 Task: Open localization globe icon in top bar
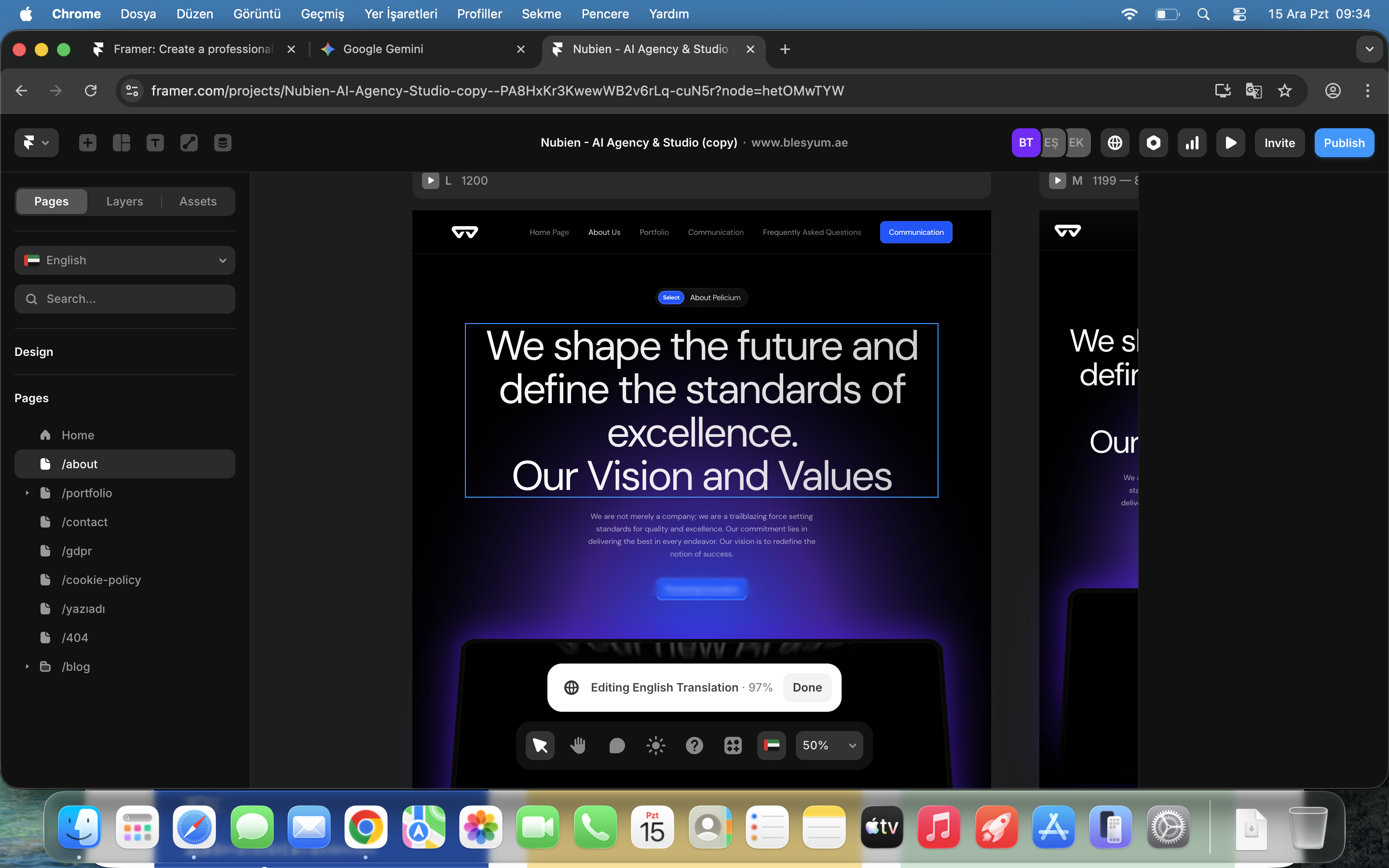click(1115, 143)
